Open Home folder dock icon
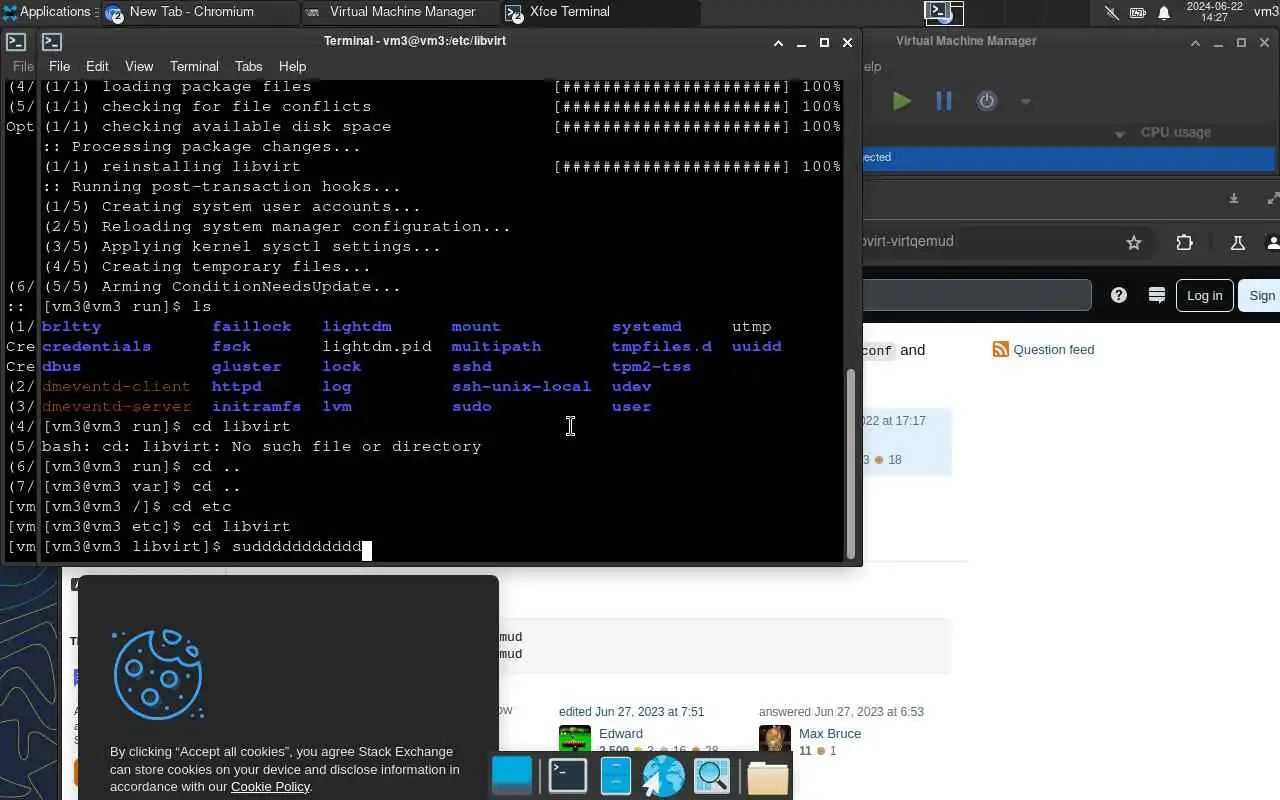 pyautogui.click(x=768, y=776)
